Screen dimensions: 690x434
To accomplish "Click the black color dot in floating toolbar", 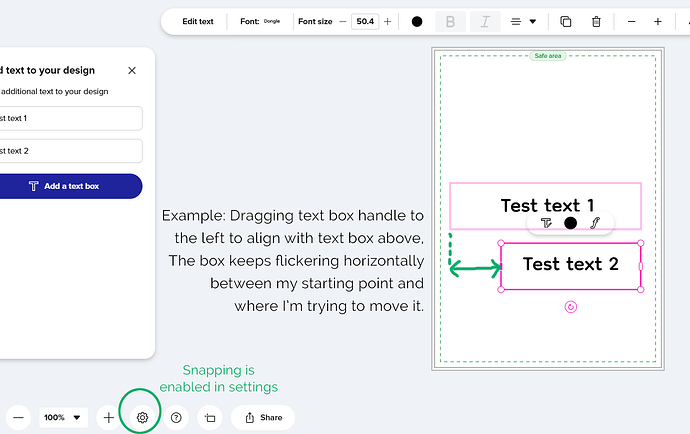I will tap(571, 223).
